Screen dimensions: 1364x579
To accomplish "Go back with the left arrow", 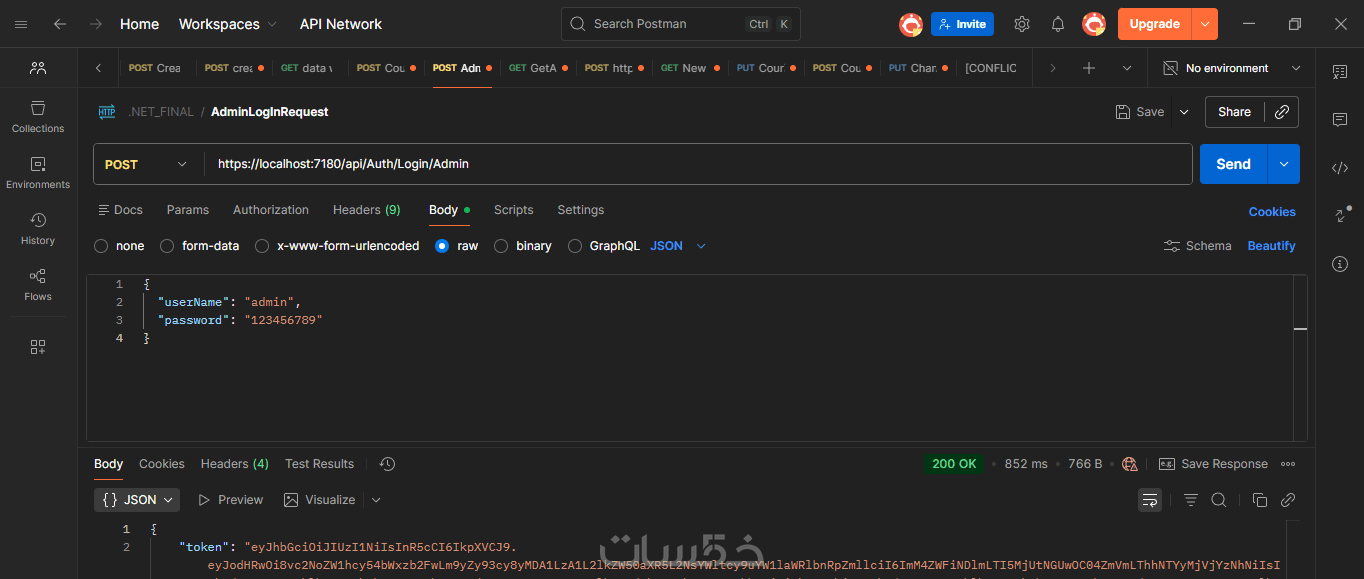I will pos(60,24).
